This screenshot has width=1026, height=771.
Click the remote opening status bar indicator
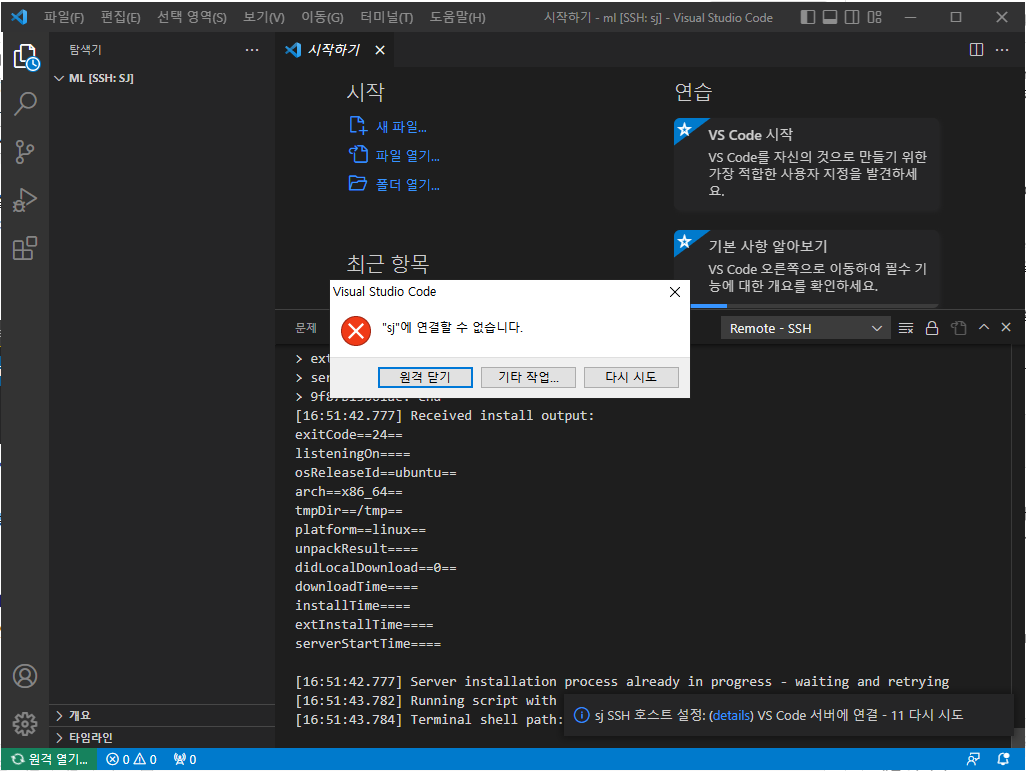(50, 759)
